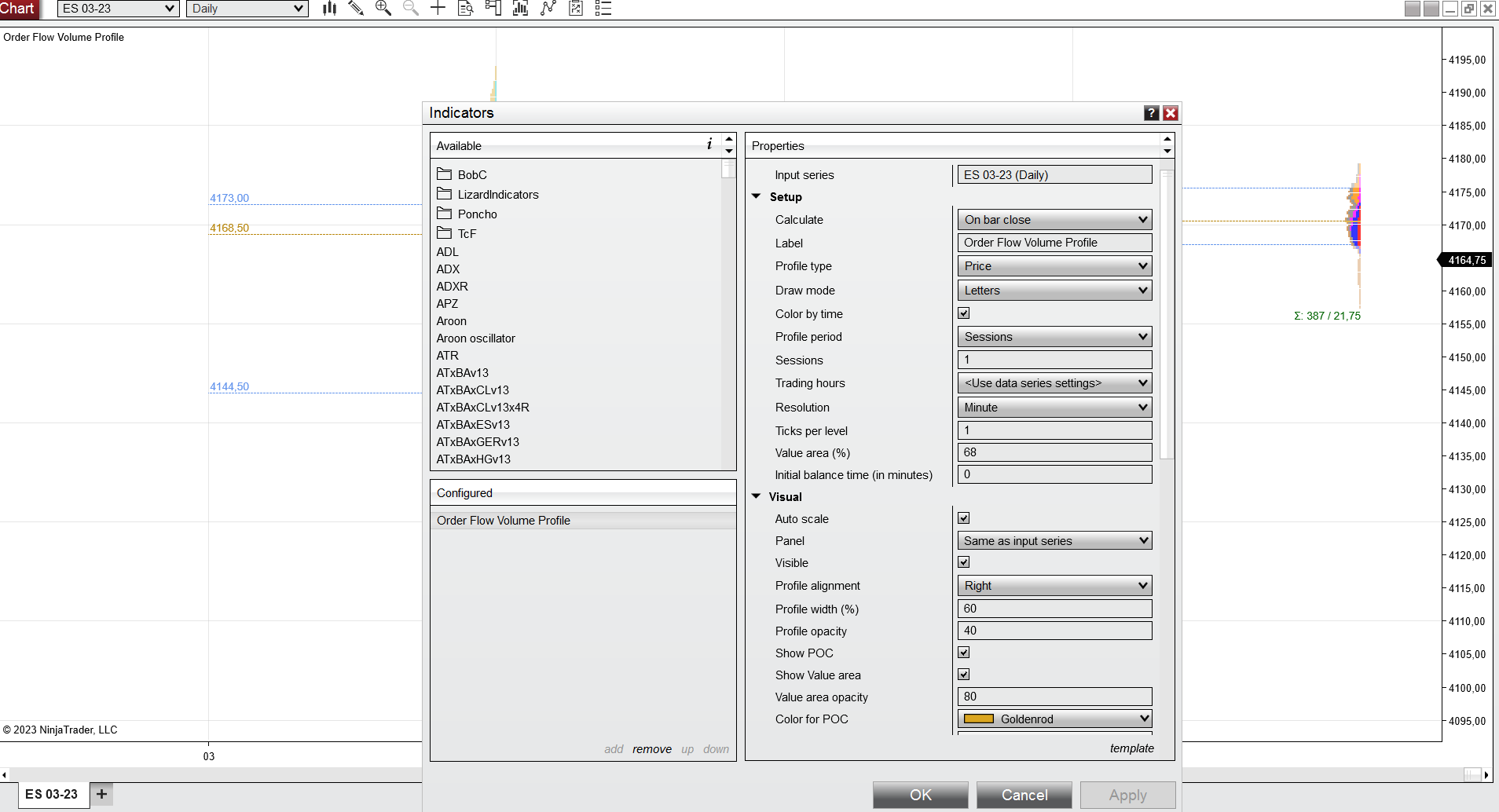The height and width of the screenshot is (812, 1499).
Task: Collapse the Setup section
Action: (x=757, y=196)
